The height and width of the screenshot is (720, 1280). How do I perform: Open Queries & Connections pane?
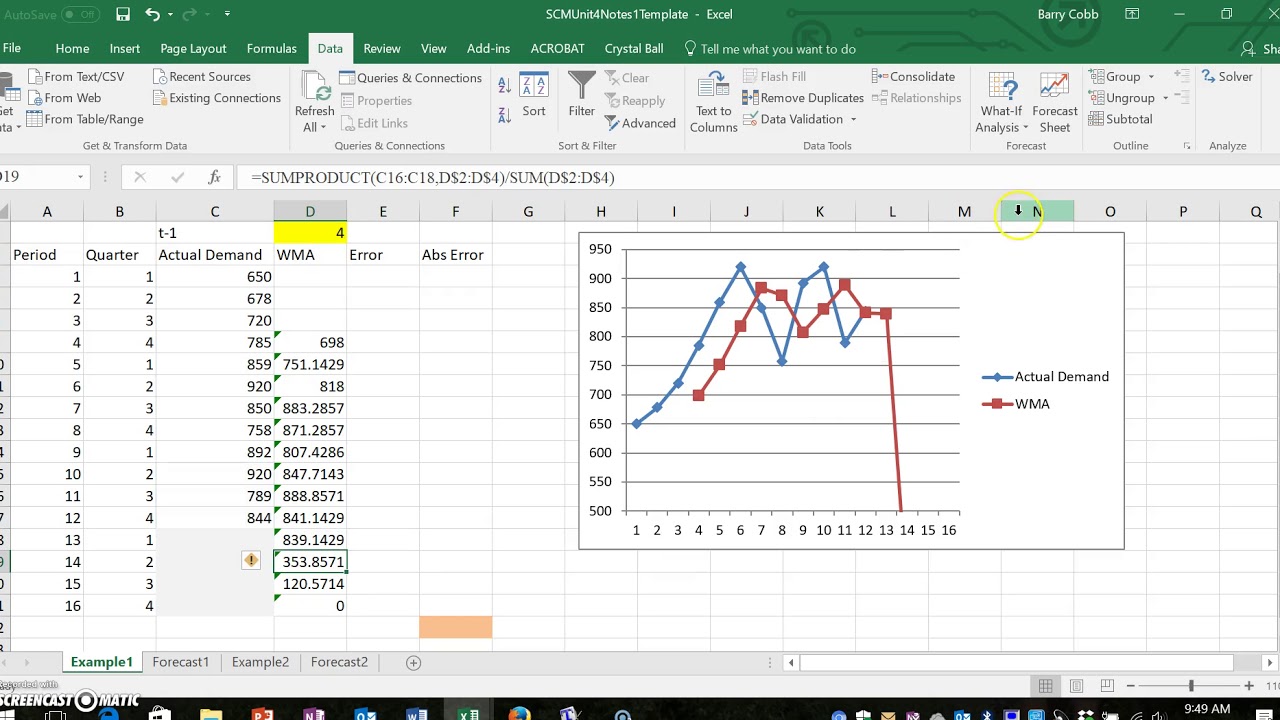point(411,77)
